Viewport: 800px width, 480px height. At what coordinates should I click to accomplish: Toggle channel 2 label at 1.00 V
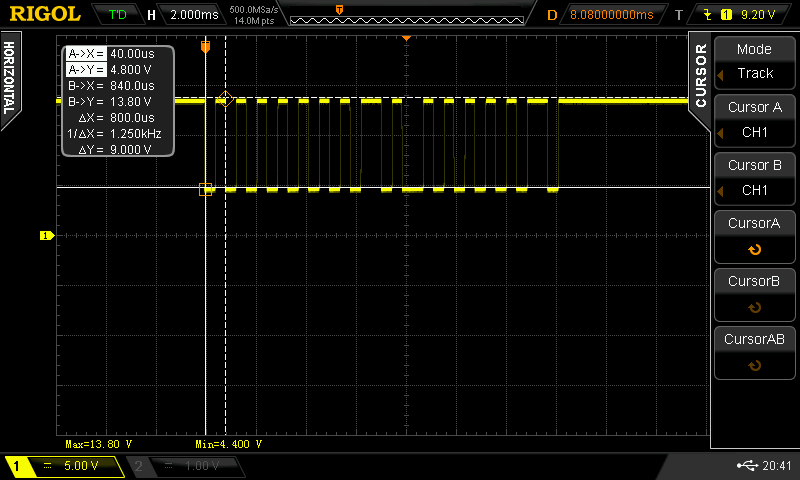[x=185, y=466]
